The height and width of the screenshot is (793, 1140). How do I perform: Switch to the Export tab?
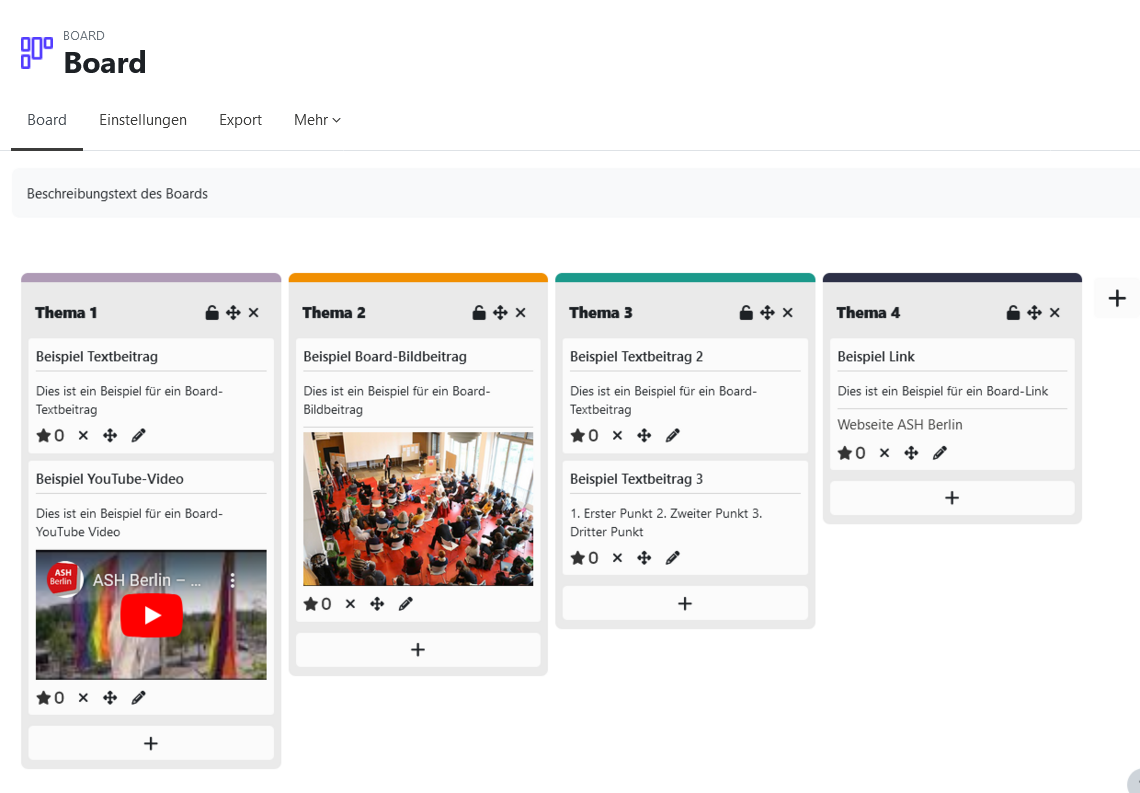click(240, 120)
